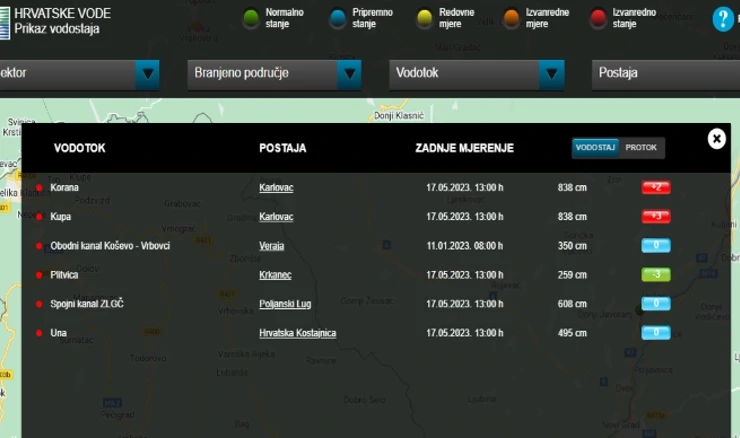
Task: Click the blue Pripremno stanje legend circle
Action: pos(338,18)
